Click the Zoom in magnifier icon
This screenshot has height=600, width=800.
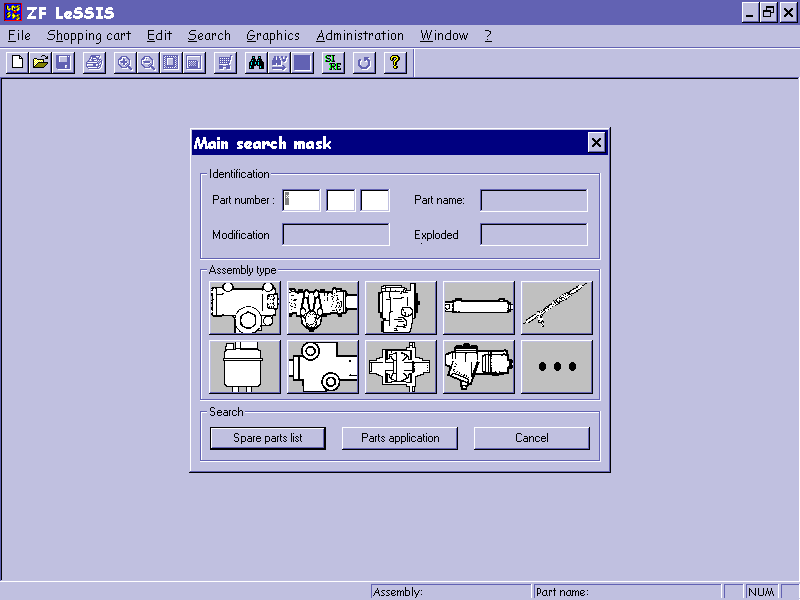coord(124,63)
